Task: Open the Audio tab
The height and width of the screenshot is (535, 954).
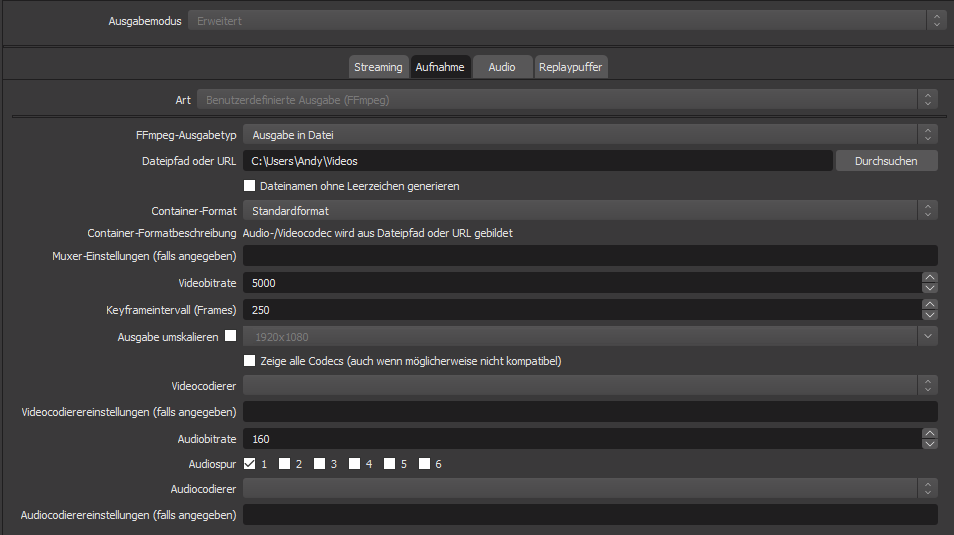Action: tap(502, 67)
